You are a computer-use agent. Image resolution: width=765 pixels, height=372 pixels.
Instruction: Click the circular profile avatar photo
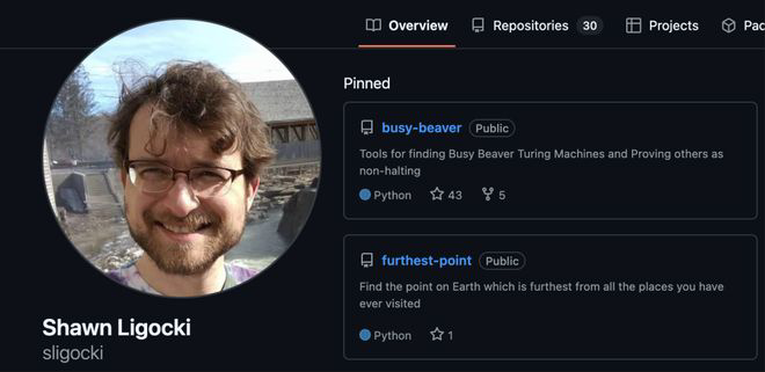click(182, 158)
